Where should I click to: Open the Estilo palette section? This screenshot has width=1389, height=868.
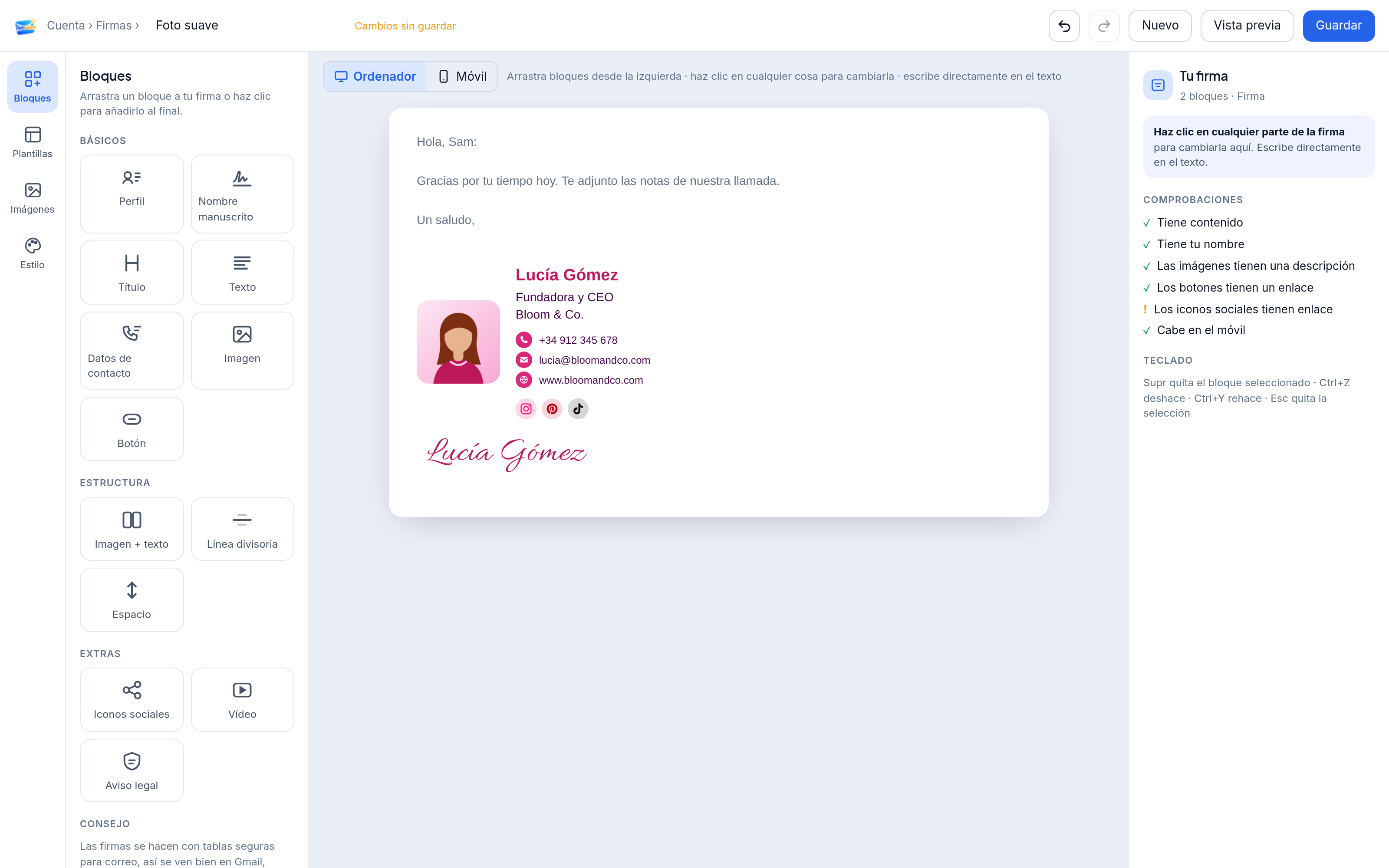[x=33, y=253]
